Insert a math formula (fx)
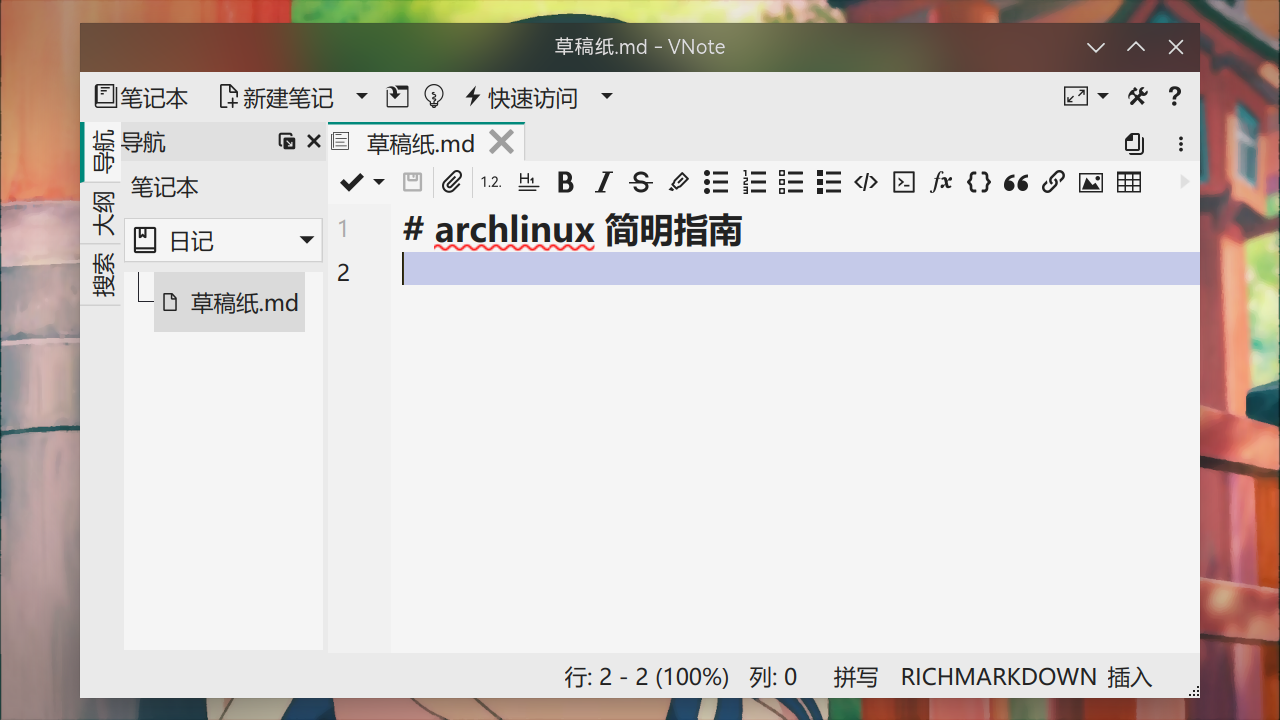 pyautogui.click(x=941, y=182)
